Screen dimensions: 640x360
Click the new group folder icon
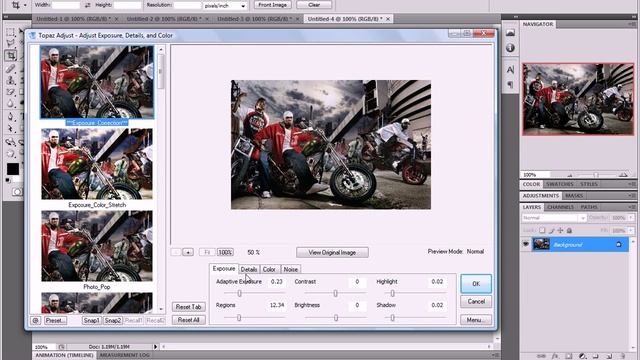pos(596,356)
